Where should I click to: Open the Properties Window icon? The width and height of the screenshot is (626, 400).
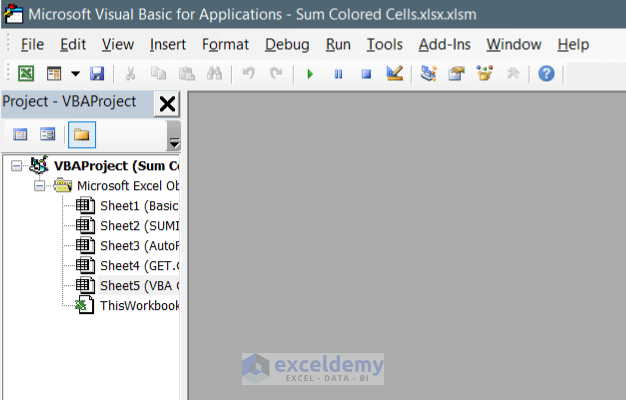point(456,73)
